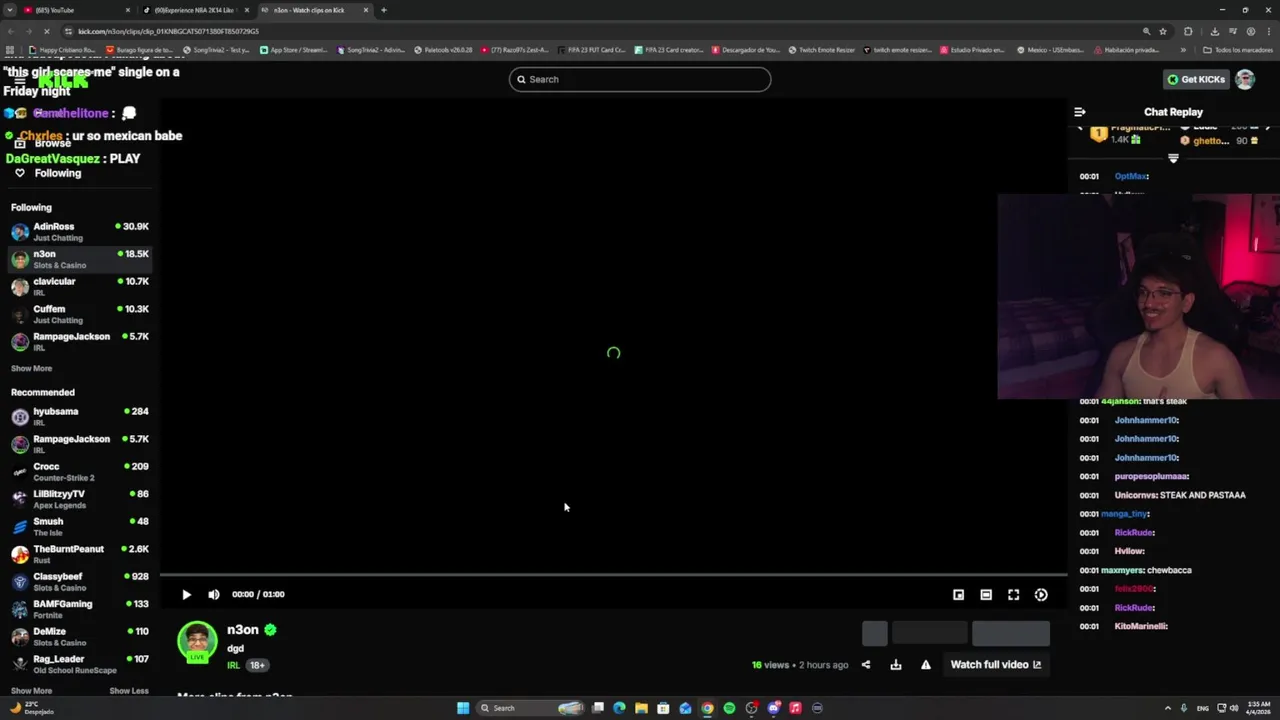Collapse the Chat Replay panel icon
The width and height of the screenshot is (1280, 720).
[1079, 112]
